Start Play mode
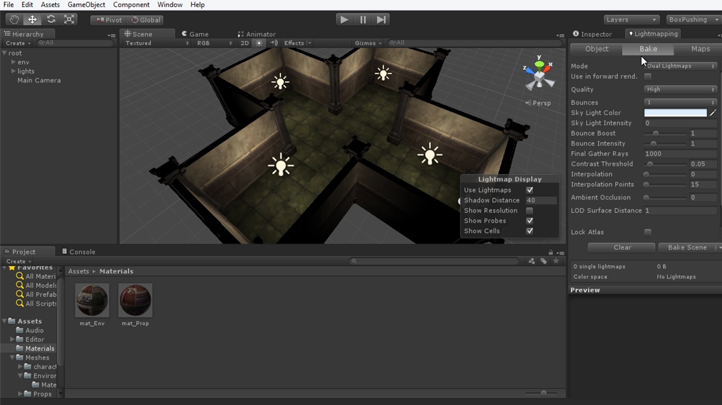Image resolution: width=722 pixels, height=405 pixels. (x=344, y=19)
